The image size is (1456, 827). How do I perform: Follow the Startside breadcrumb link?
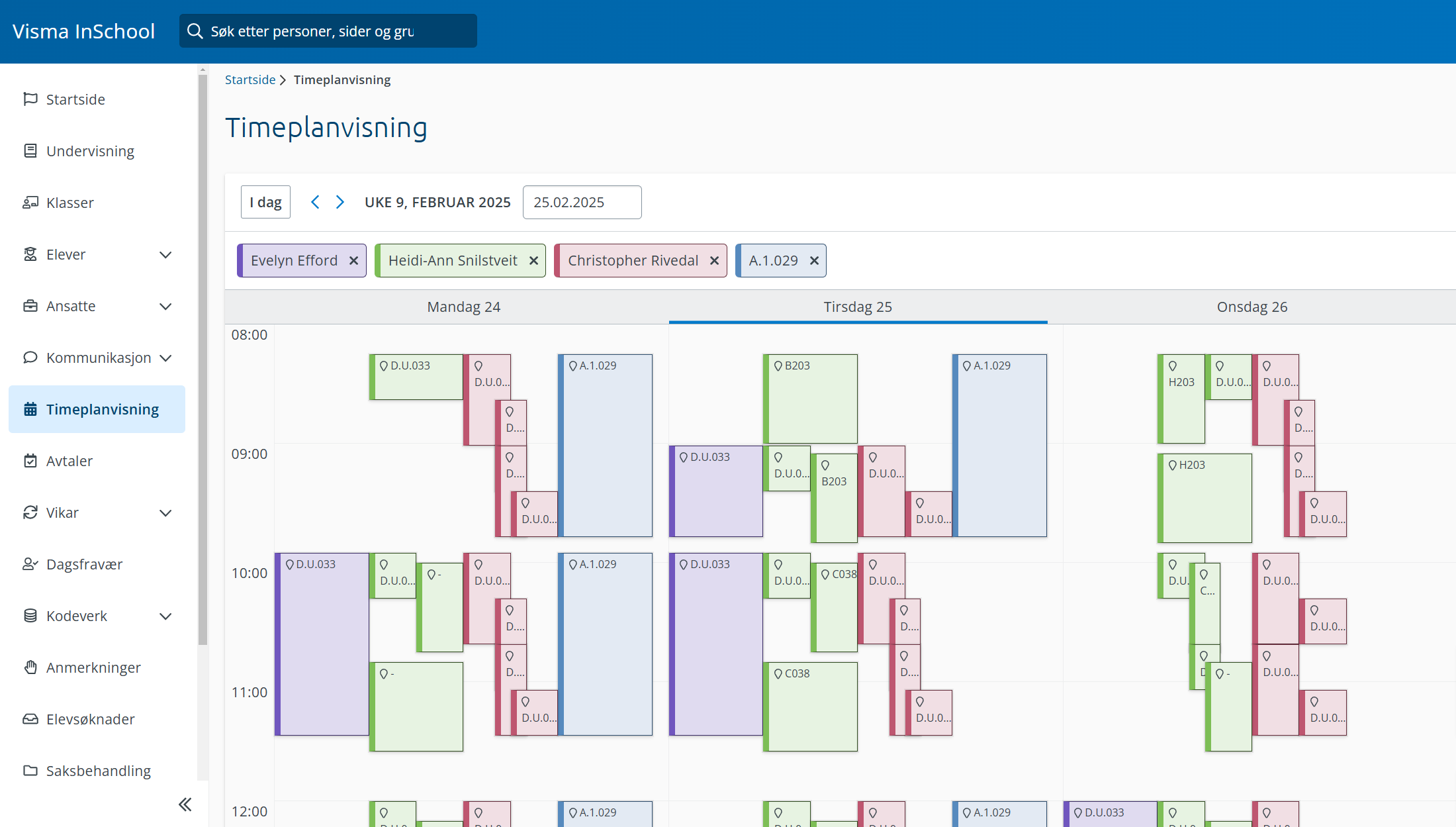250,79
